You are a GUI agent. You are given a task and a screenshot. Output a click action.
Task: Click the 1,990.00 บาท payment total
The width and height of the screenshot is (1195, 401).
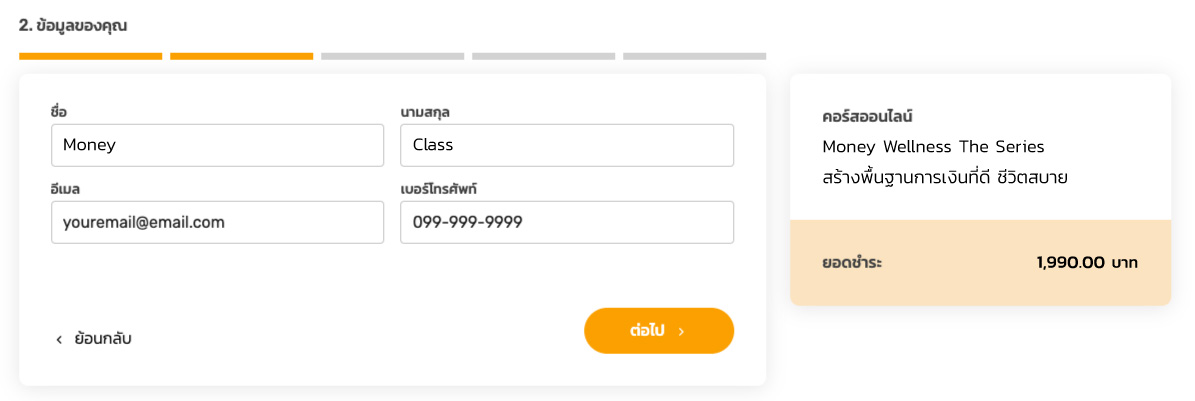(1086, 263)
